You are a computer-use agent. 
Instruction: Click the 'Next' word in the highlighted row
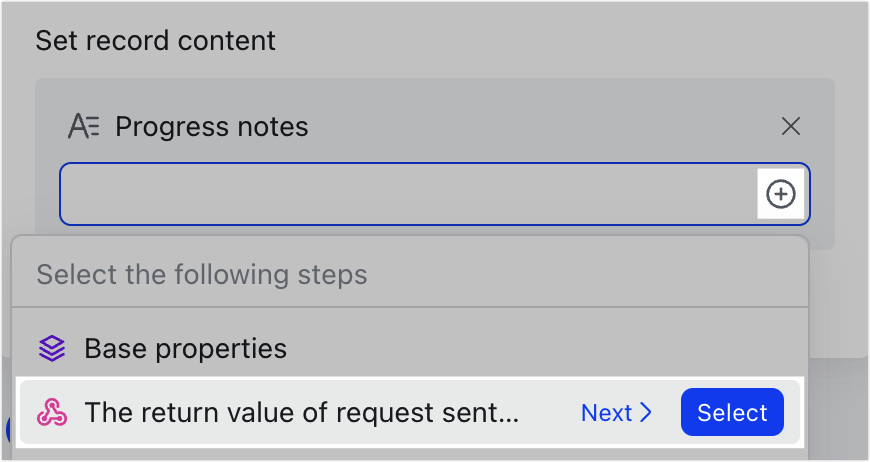pyautogui.click(x=606, y=413)
